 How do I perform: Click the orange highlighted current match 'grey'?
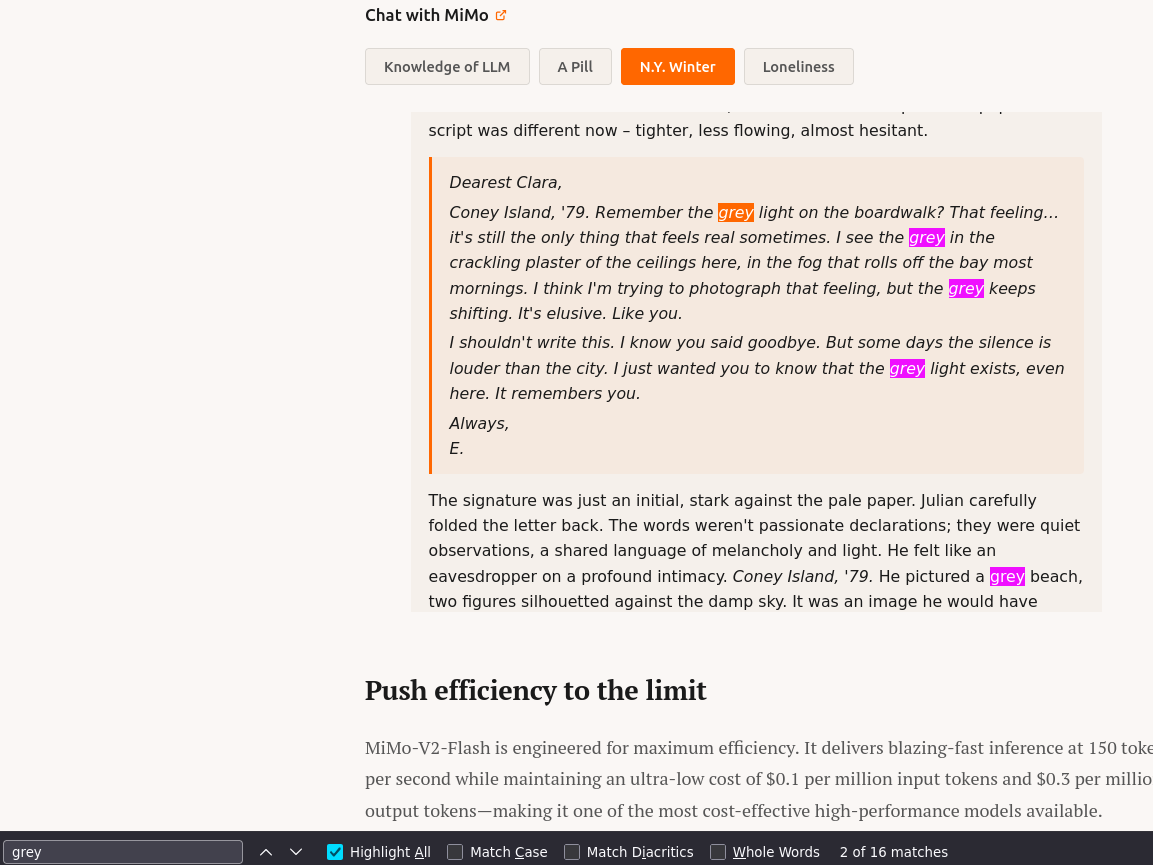735,213
